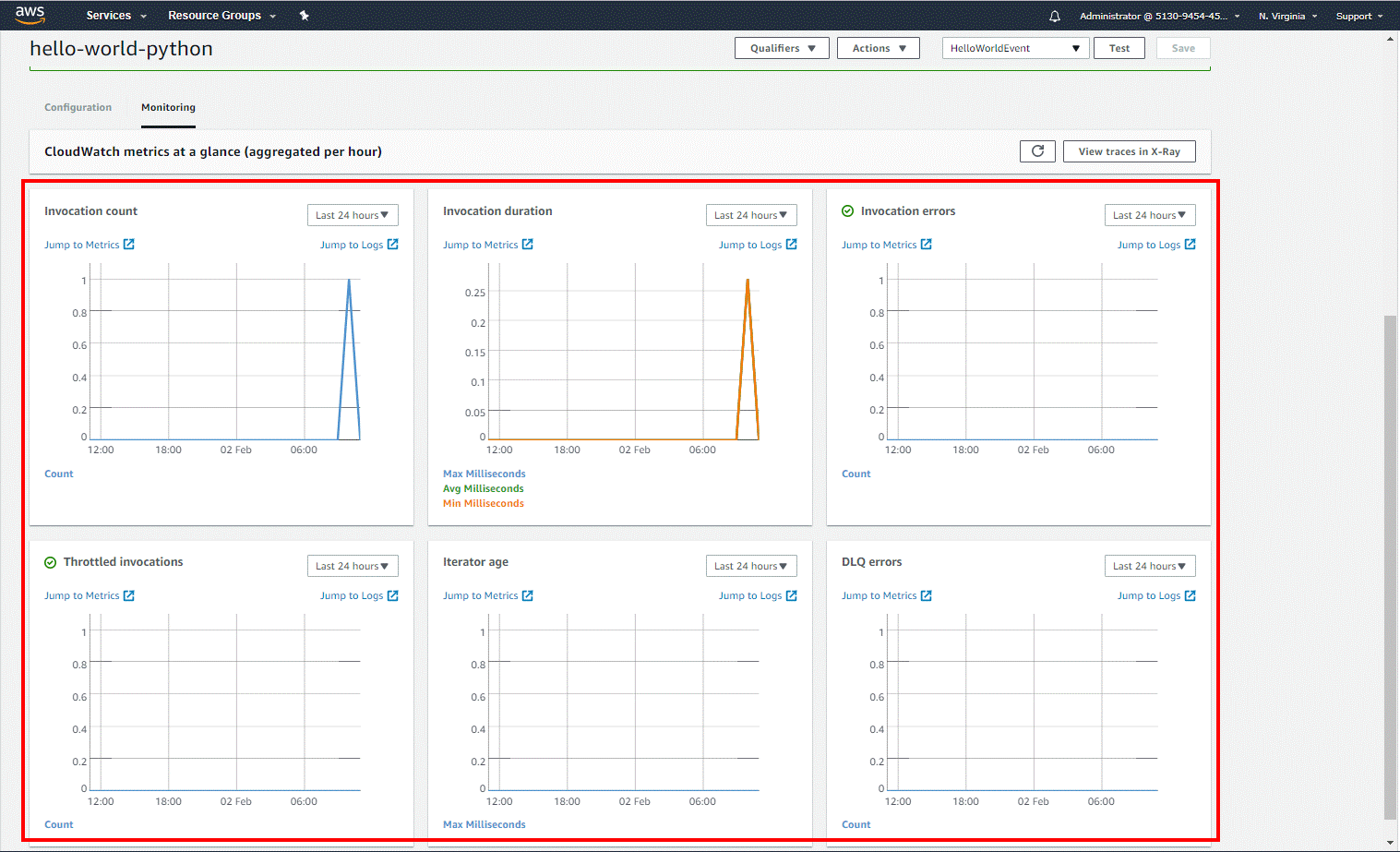Expand the Qualifiers dropdown
Image resolution: width=1400 pixels, height=852 pixels.
click(x=782, y=48)
